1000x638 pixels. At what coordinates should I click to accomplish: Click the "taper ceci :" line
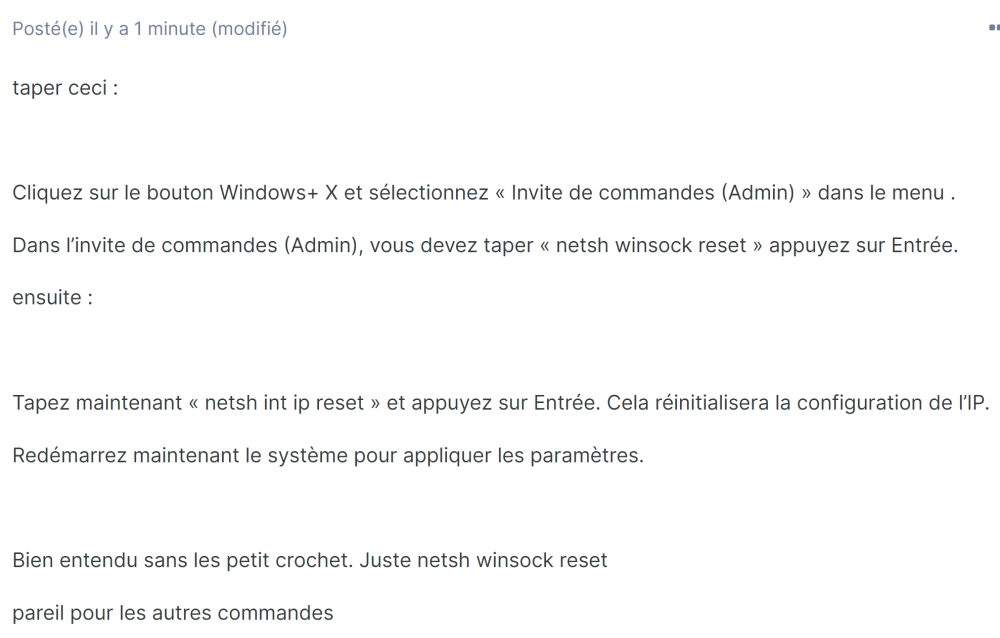pos(66,87)
